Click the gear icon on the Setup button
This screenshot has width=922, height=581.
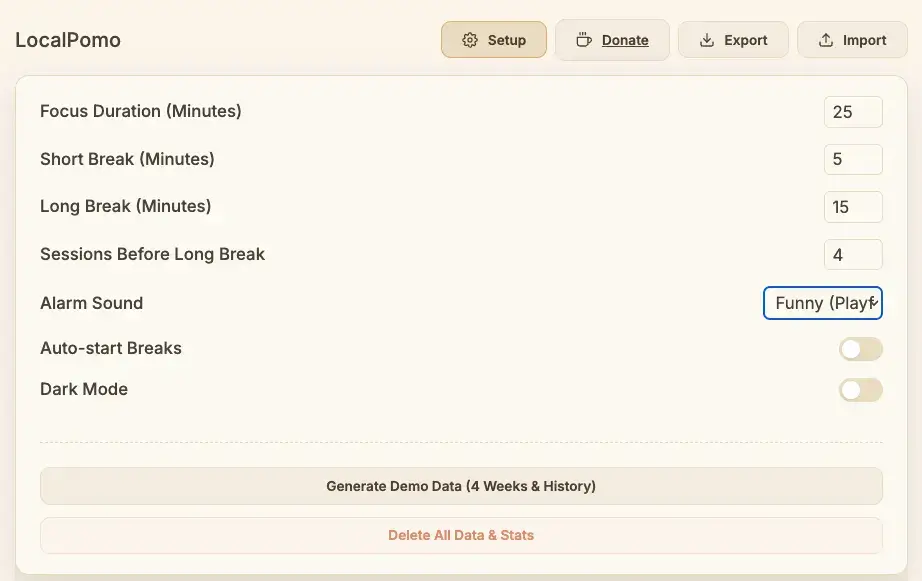(x=468, y=40)
